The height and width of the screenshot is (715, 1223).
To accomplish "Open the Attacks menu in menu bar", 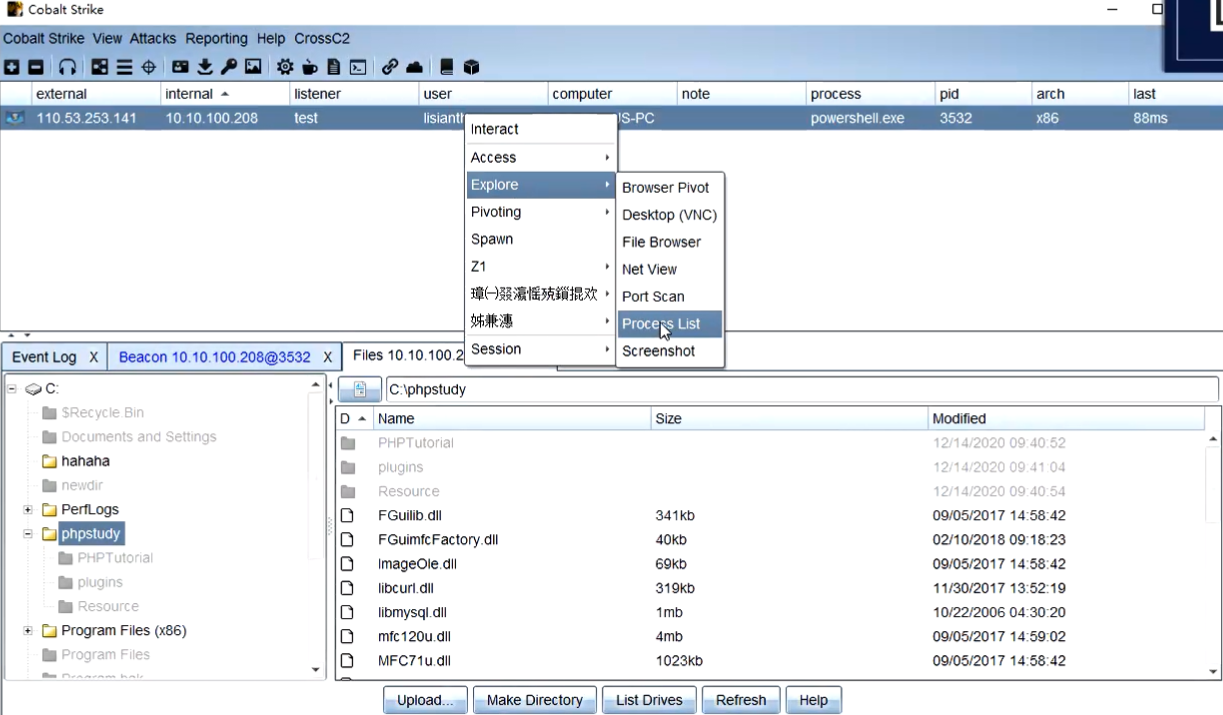I will (153, 39).
